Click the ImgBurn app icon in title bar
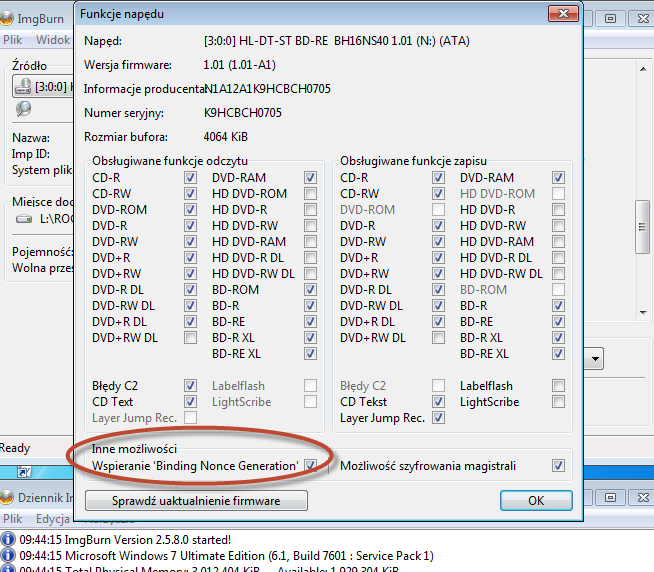Viewport: 654px width, 572px height. (6, 18)
